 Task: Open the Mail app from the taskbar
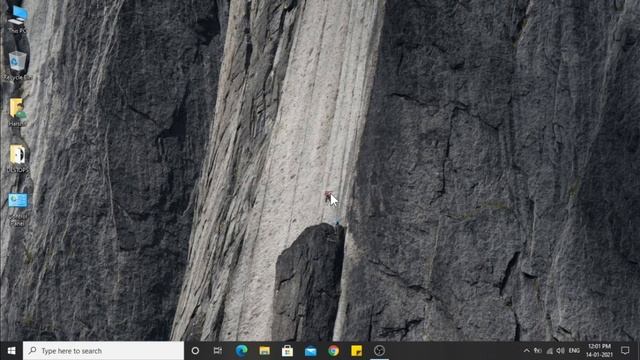click(x=311, y=351)
